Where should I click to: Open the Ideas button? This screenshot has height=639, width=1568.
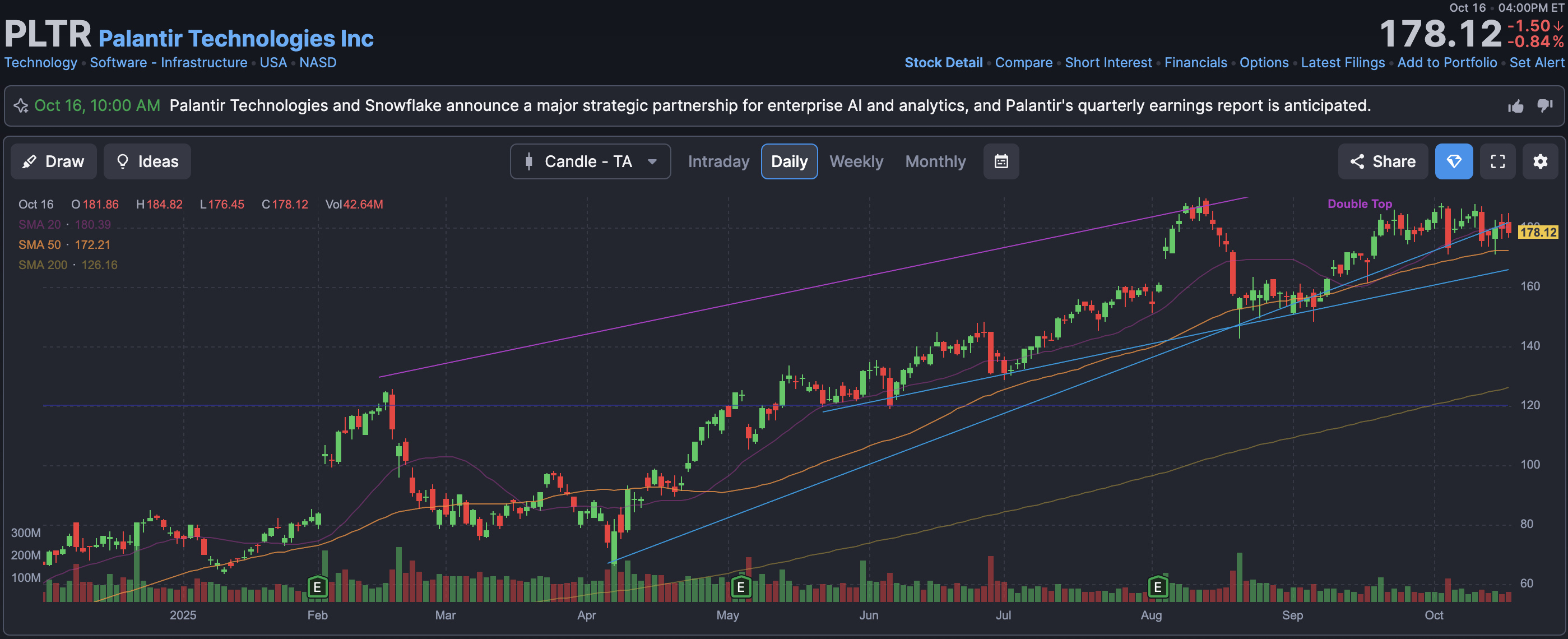pos(147,161)
